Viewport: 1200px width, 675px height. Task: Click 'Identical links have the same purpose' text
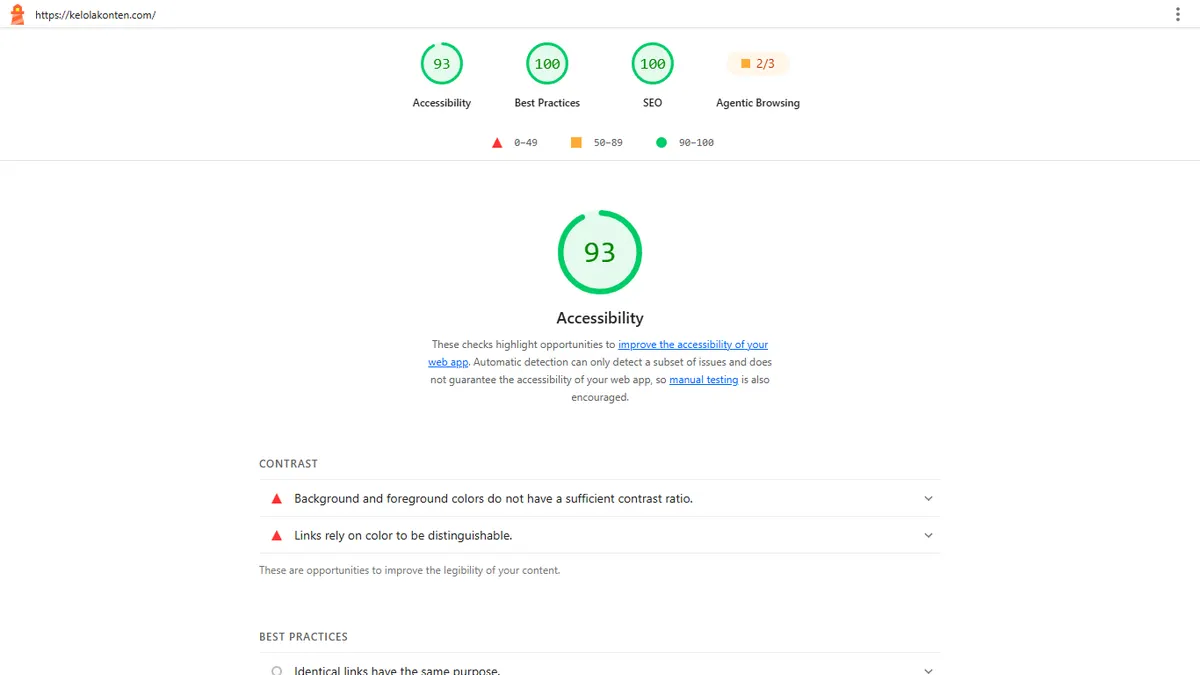[x=397, y=670]
